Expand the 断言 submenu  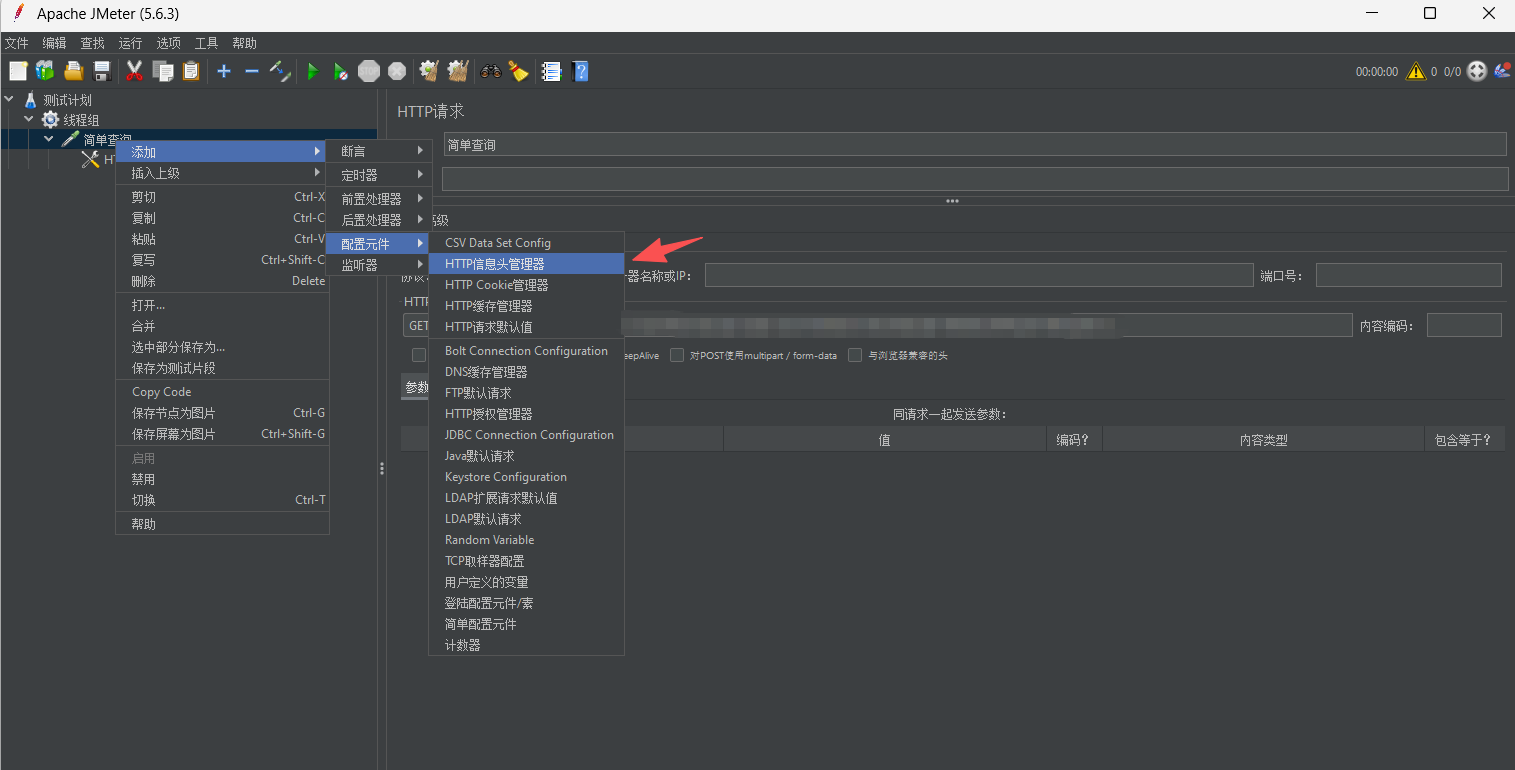[380, 151]
